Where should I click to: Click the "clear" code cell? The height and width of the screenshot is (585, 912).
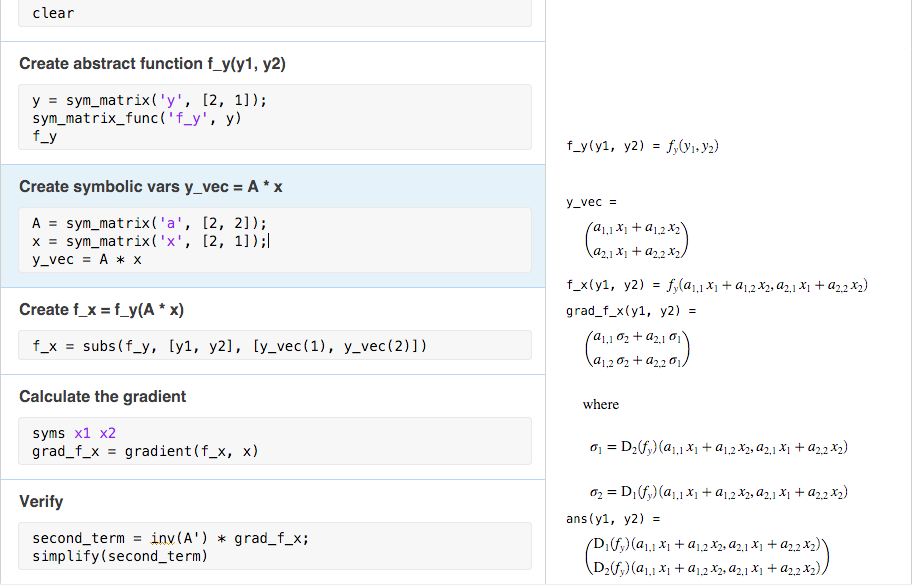pos(52,13)
